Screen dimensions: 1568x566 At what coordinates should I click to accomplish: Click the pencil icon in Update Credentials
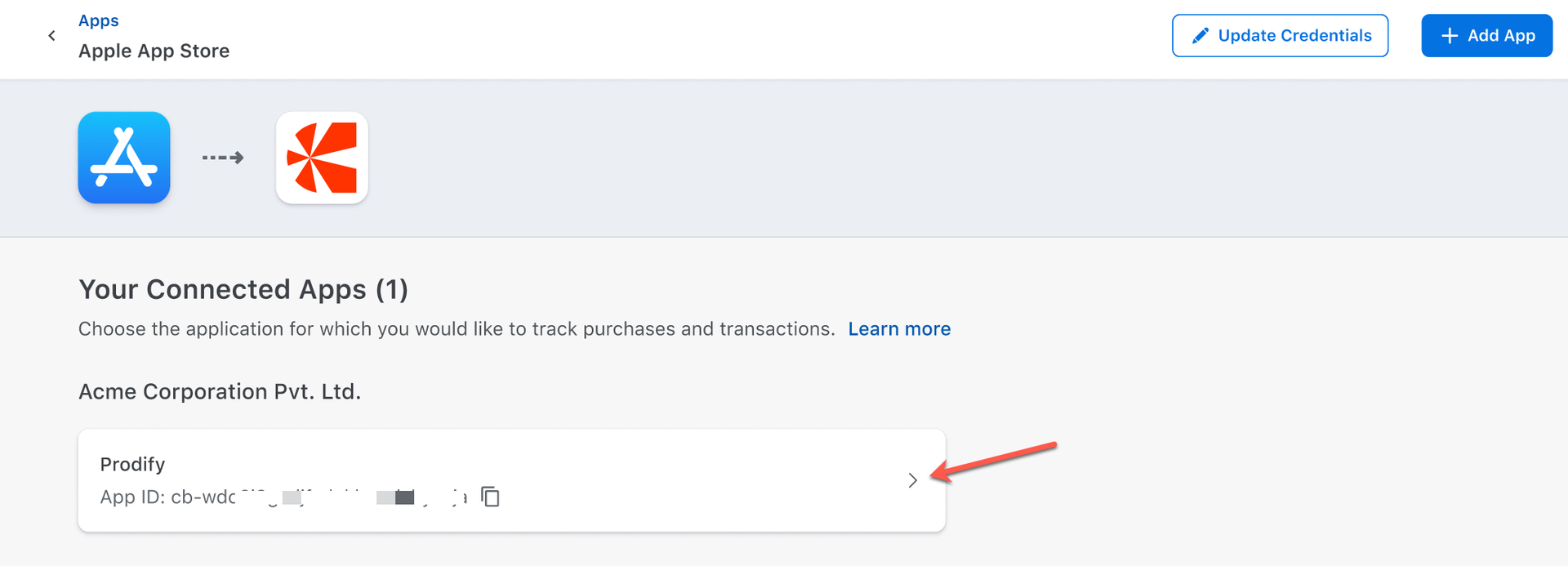[x=1200, y=35]
